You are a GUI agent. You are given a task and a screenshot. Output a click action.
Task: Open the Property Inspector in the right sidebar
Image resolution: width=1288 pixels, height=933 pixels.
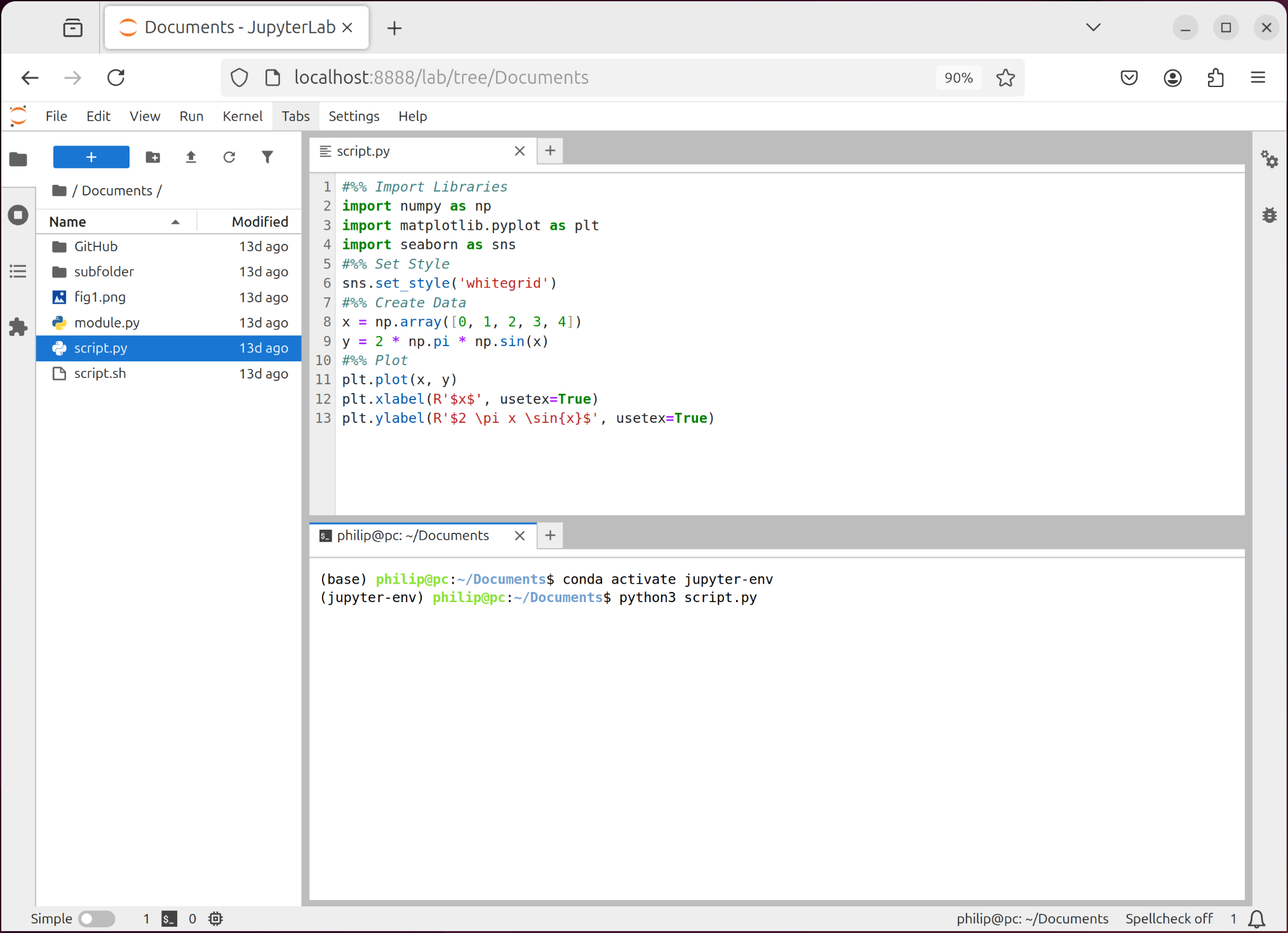point(1270,159)
